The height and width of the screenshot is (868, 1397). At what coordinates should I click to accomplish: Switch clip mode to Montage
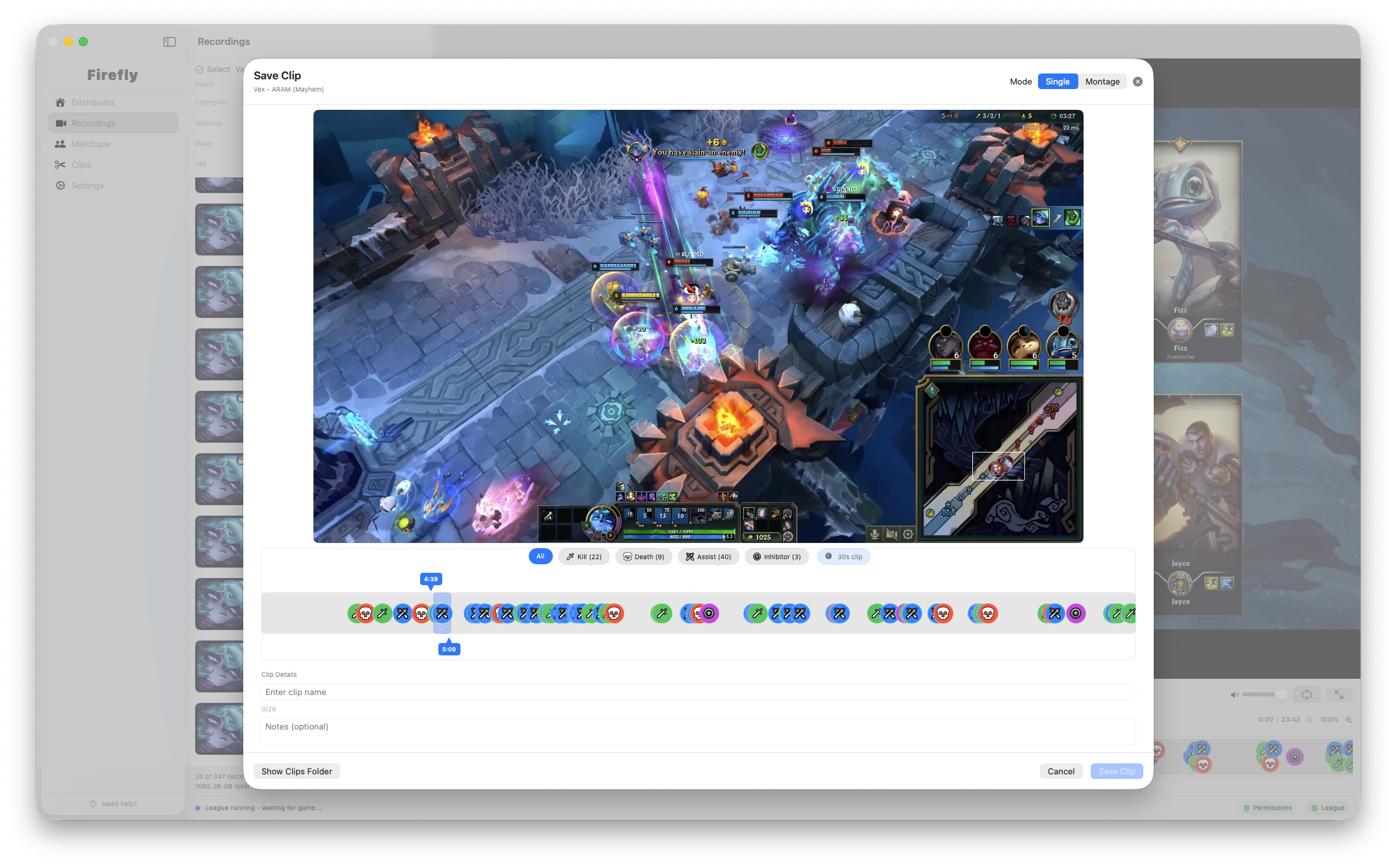point(1102,81)
